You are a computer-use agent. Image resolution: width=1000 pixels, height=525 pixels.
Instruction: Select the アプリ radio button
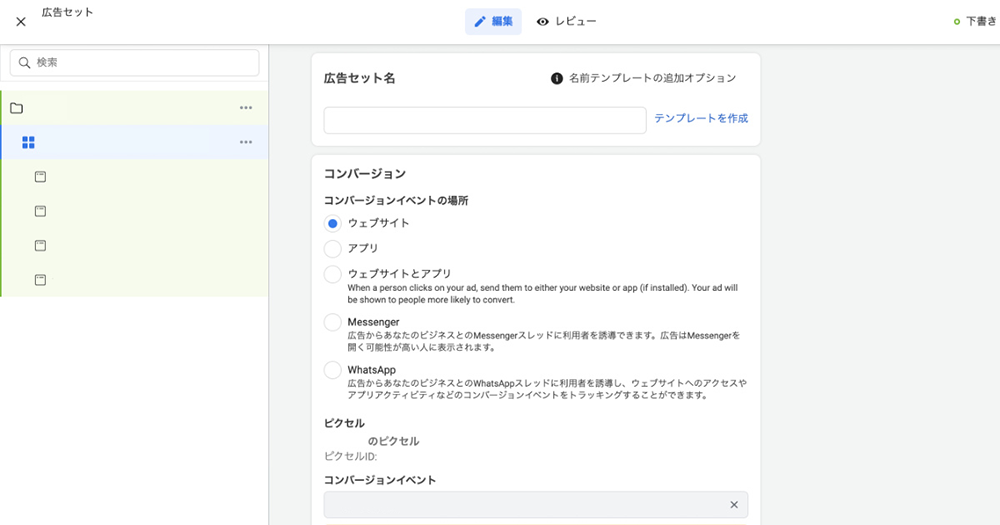(332, 249)
